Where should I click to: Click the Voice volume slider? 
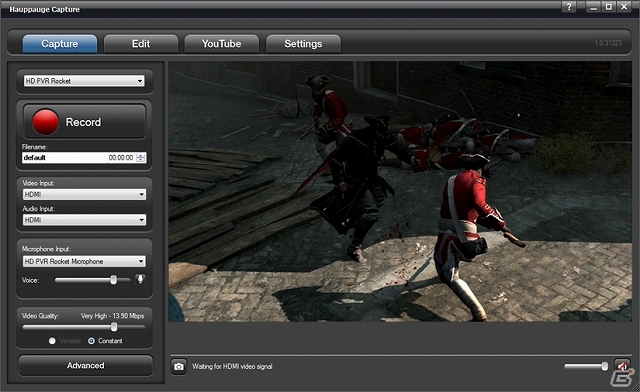click(x=93, y=280)
